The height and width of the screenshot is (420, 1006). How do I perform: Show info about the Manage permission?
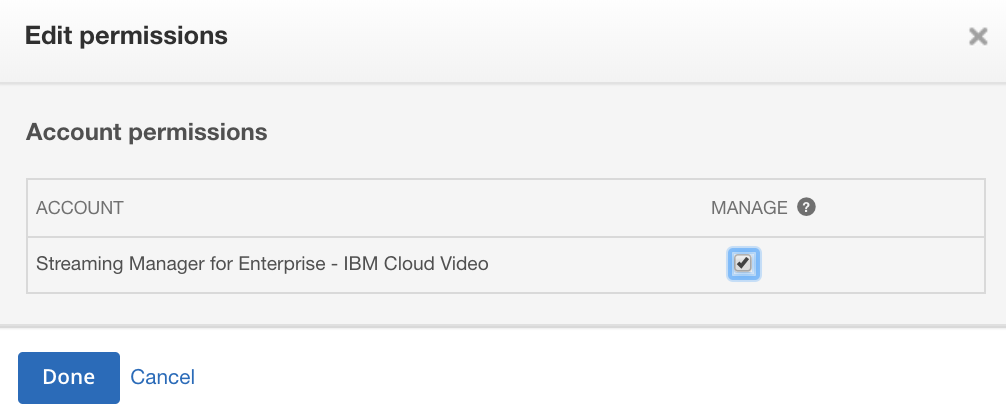click(806, 207)
